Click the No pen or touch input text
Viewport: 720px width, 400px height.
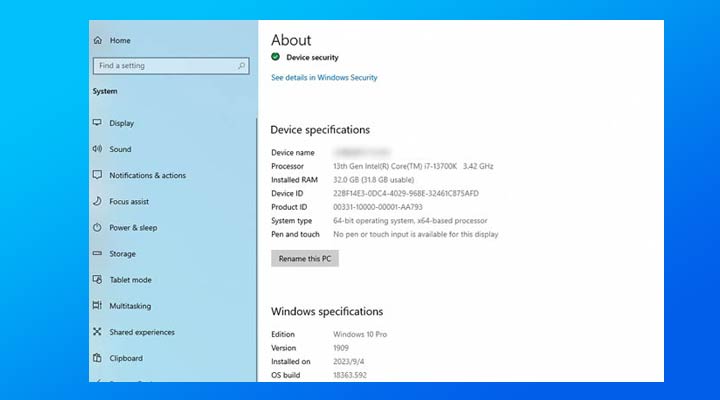pos(416,234)
